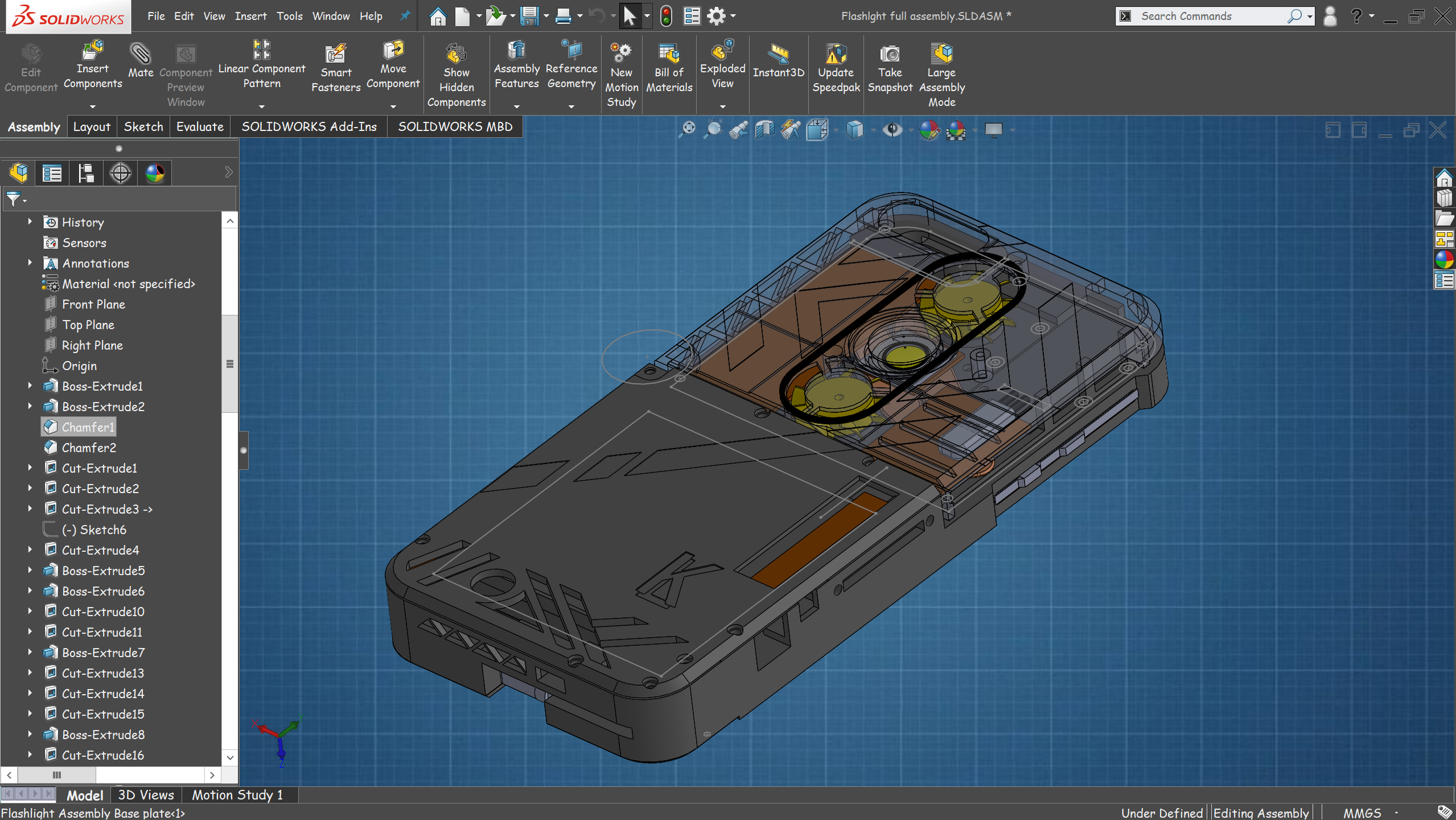This screenshot has height=820, width=1456.
Task: Expand the History tree node
Action: pyautogui.click(x=30, y=222)
